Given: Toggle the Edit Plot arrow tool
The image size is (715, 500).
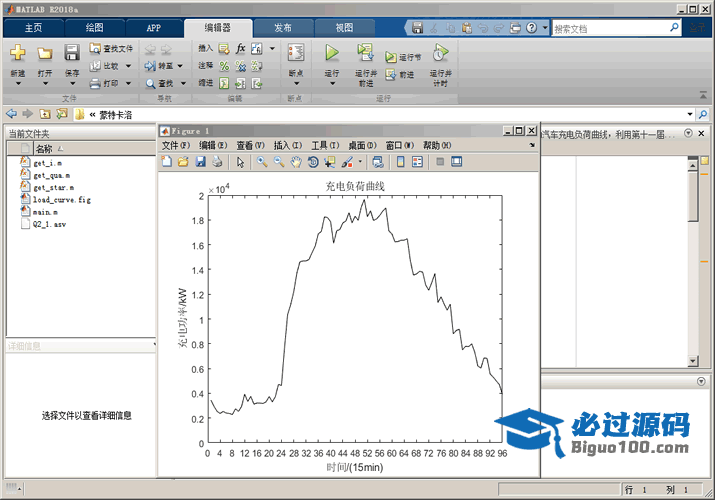Looking at the screenshot, I should [240, 161].
